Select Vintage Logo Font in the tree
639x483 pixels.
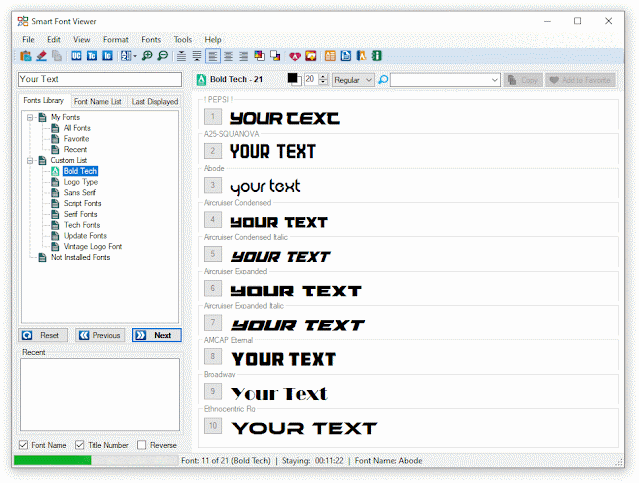click(93, 247)
